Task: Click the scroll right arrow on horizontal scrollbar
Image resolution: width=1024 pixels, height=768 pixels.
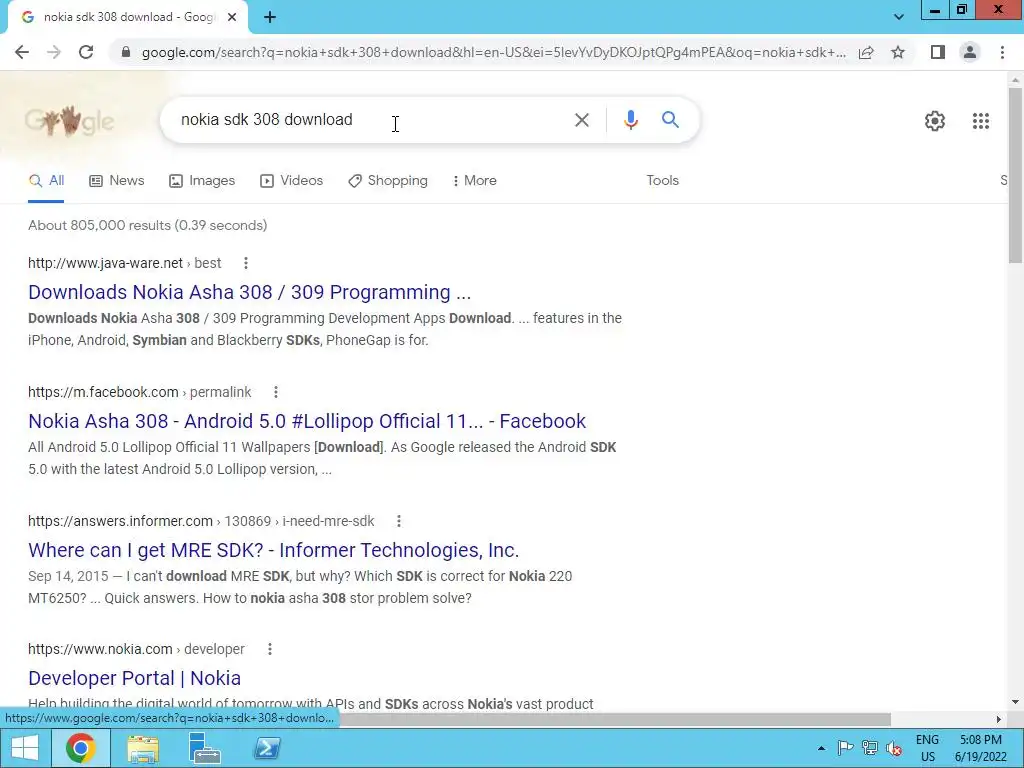Action: pos(999,719)
